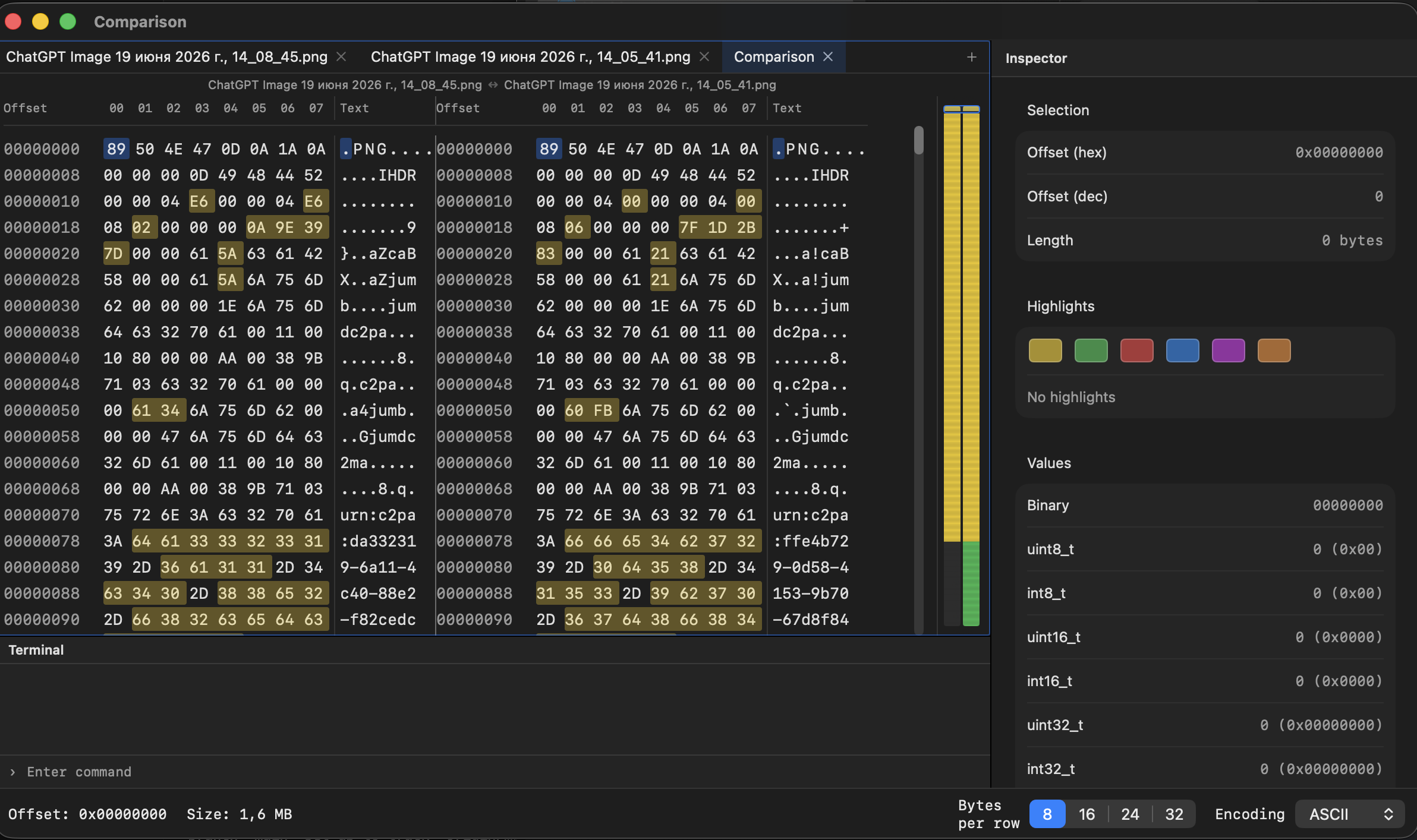1417x840 pixels.
Task: Click right offset 00000088 label
Action: tap(474, 593)
